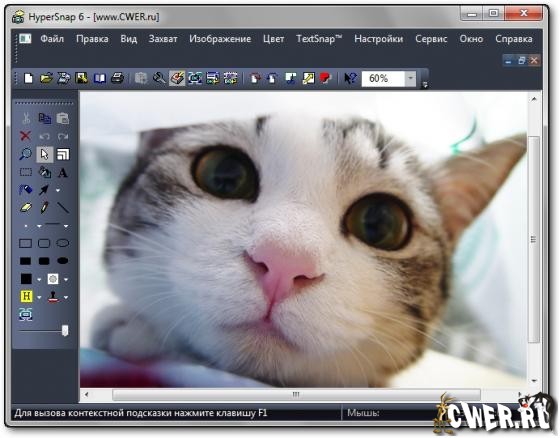The height and width of the screenshot is (438, 560).
Task: Toggle the highlighted capture toolbar button
Action: pyautogui.click(x=177, y=78)
